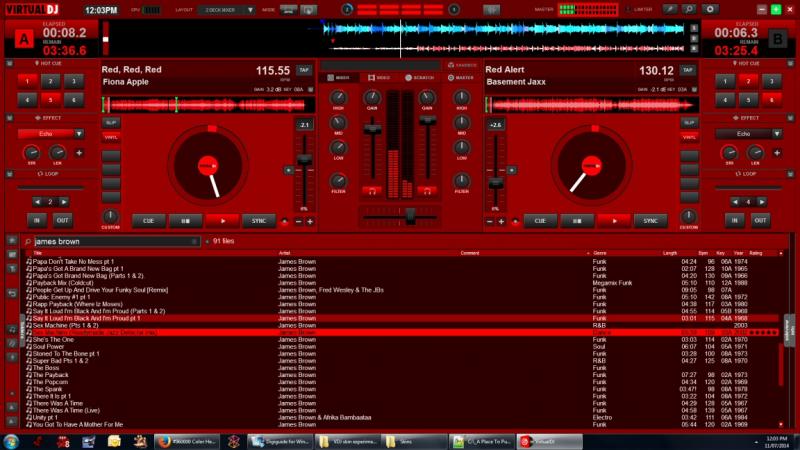Screen dimensions: 800x450
Task: Double loop length on deck A
Action: [x=64, y=202]
